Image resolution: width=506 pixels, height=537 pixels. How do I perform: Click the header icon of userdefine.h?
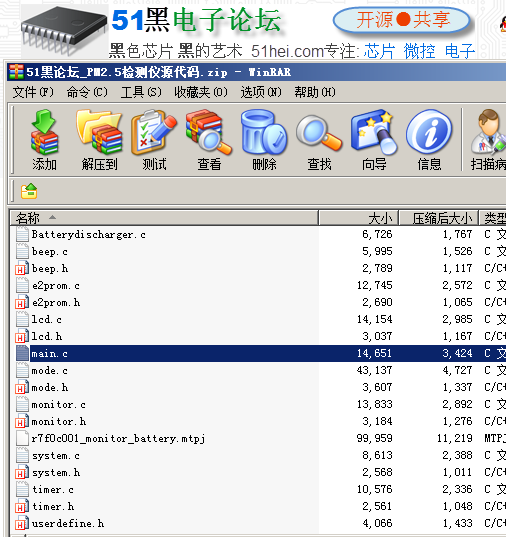click(22, 523)
